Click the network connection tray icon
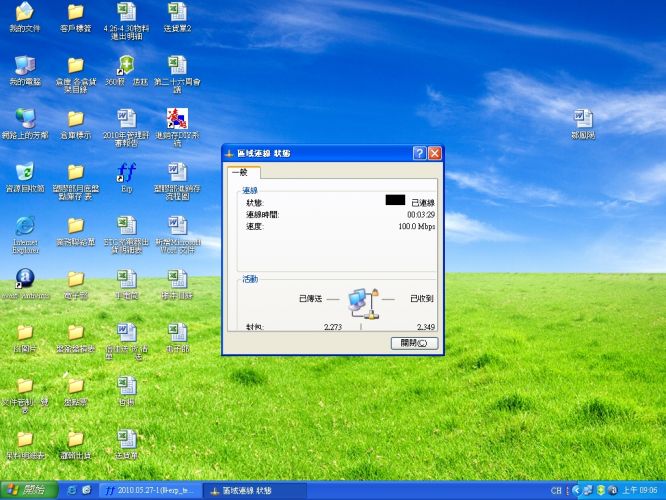Image resolution: width=666 pixels, height=500 pixels. [588, 491]
